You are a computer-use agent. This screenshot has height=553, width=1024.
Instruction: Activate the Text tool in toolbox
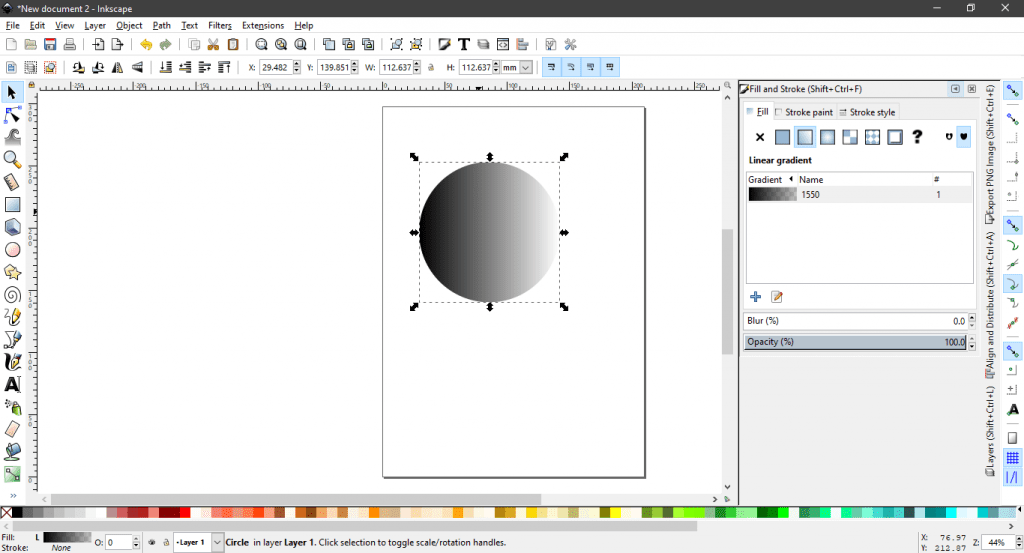12,384
